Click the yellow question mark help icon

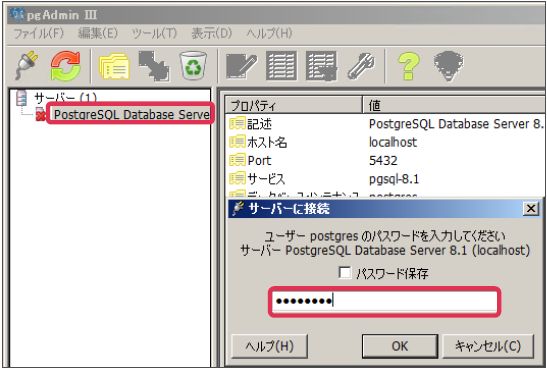click(408, 66)
